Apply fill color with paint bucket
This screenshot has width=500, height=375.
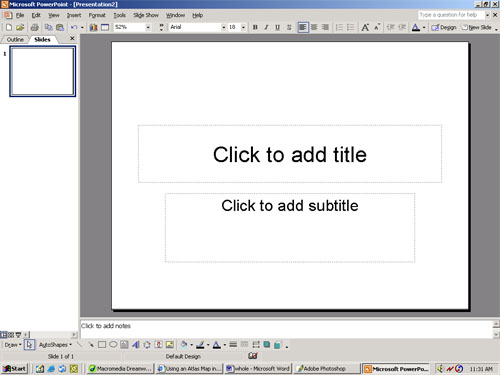[184, 345]
